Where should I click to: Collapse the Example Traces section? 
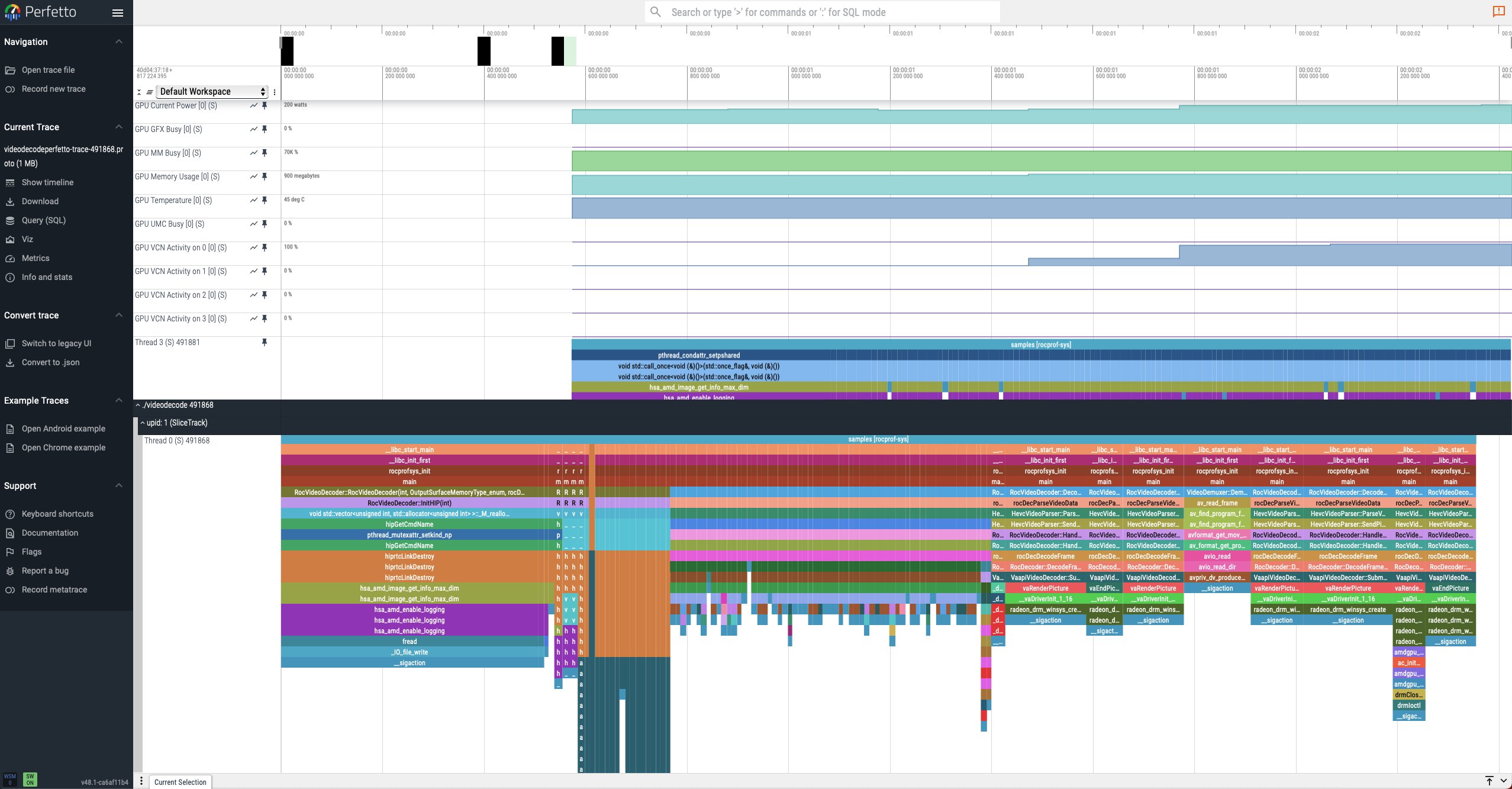[x=119, y=401]
